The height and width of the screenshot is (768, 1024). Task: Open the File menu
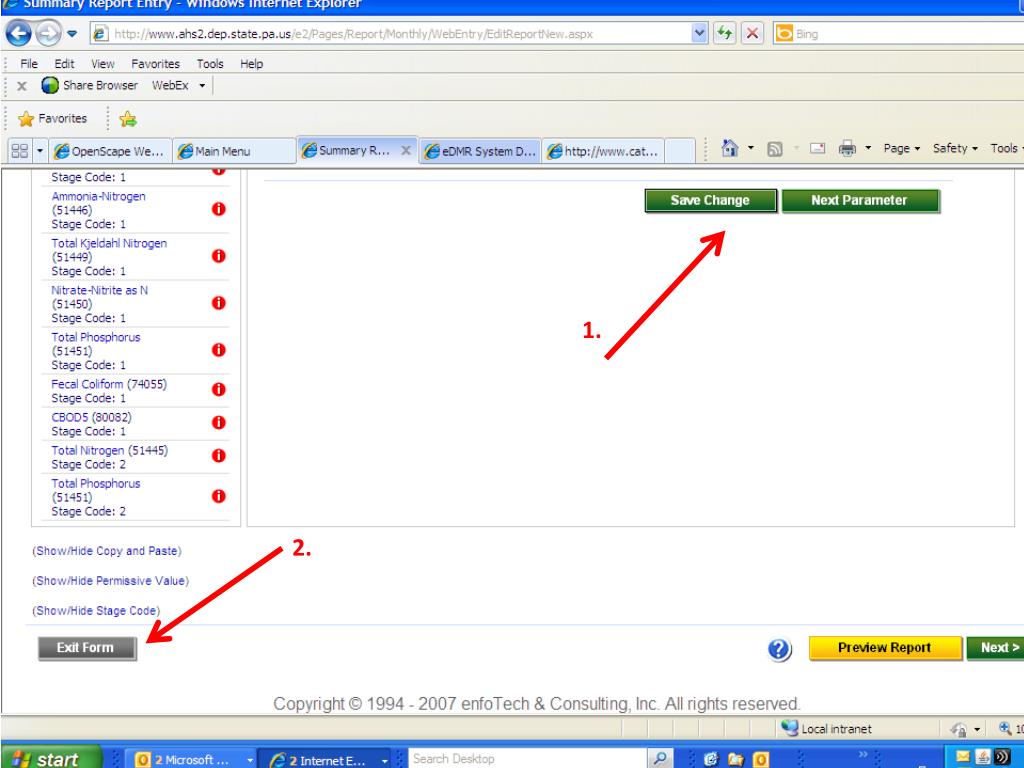coord(29,63)
